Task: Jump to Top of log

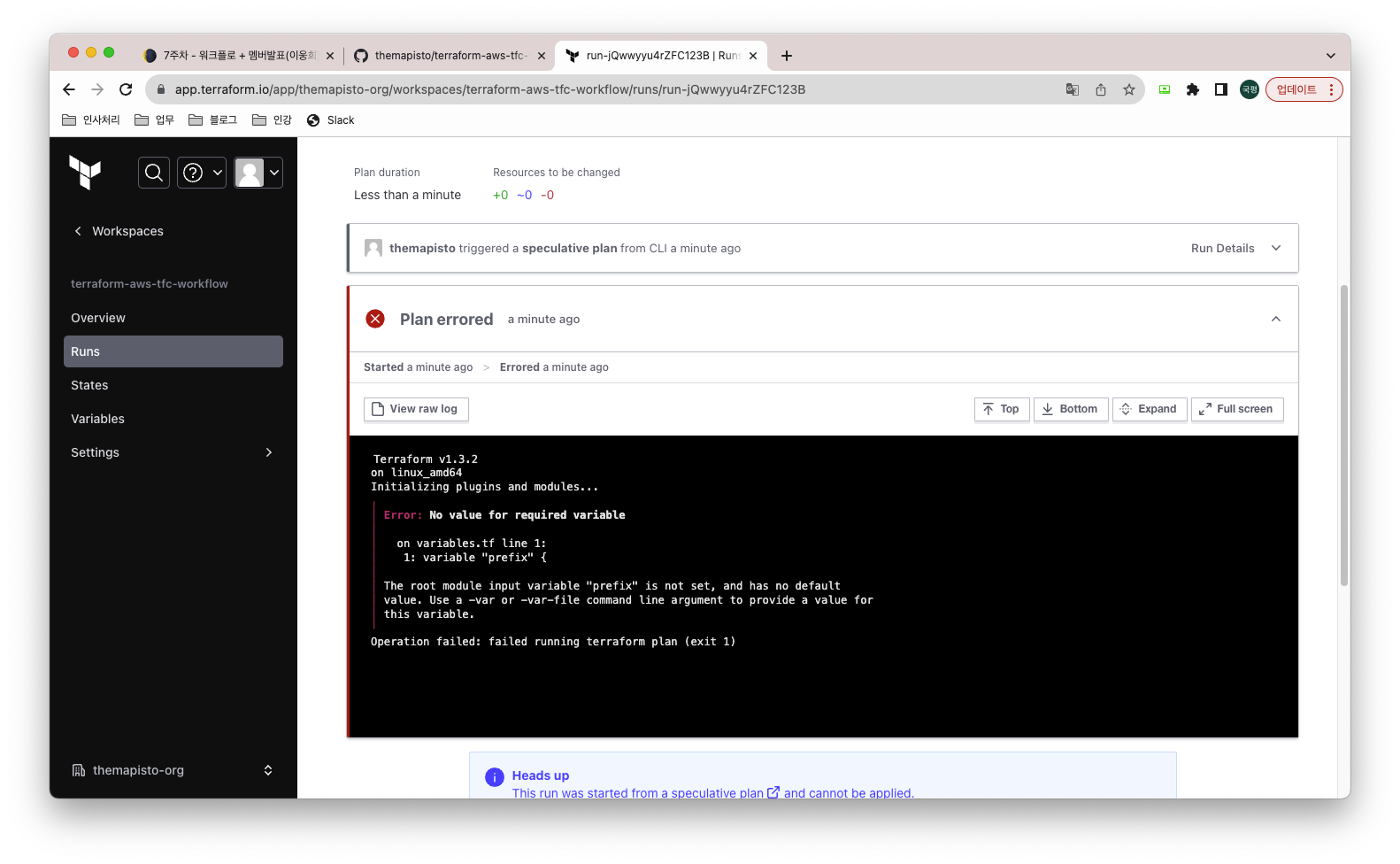Action: (x=1002, y=409)
